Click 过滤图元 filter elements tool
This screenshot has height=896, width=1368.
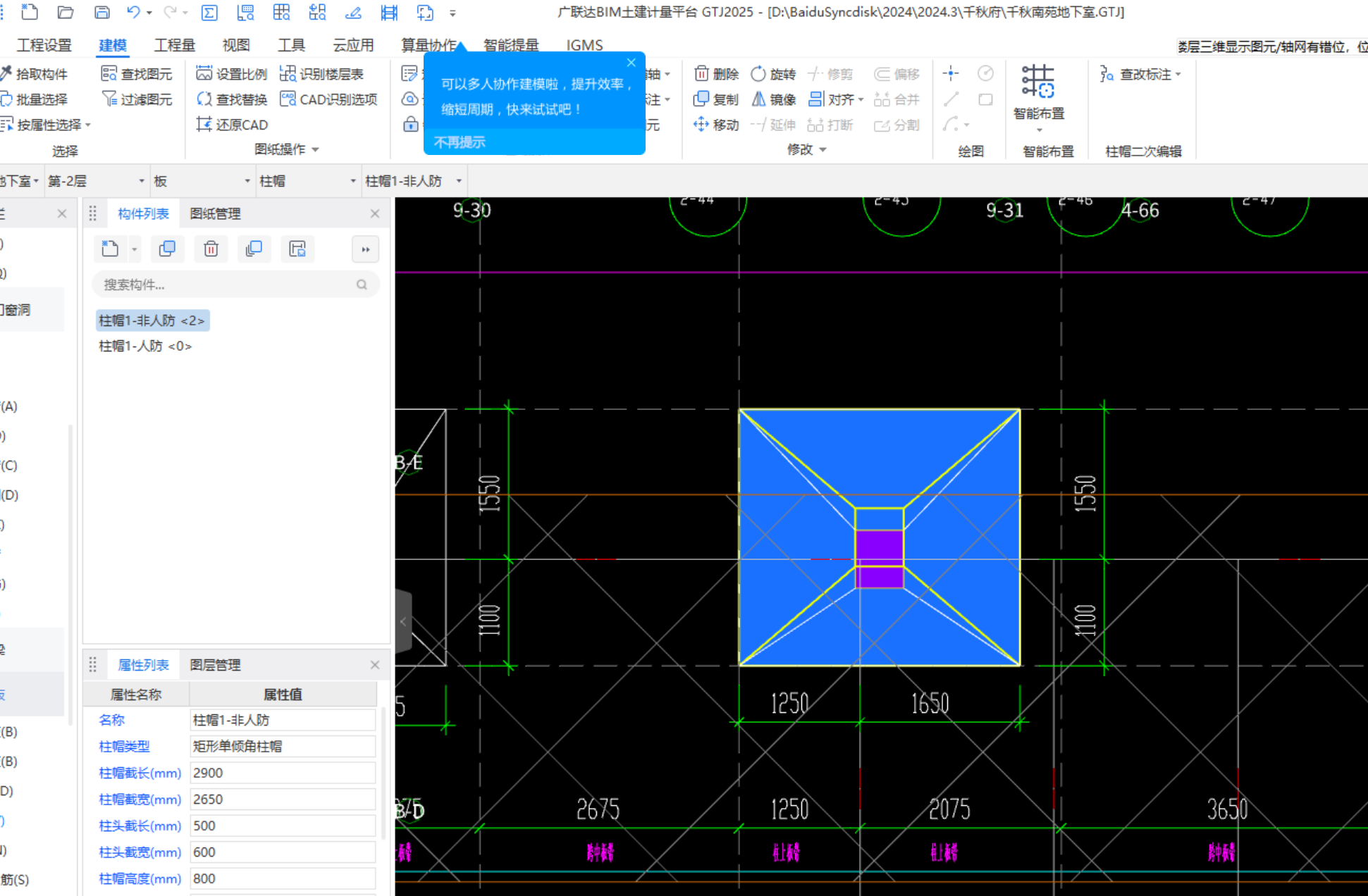137,99
